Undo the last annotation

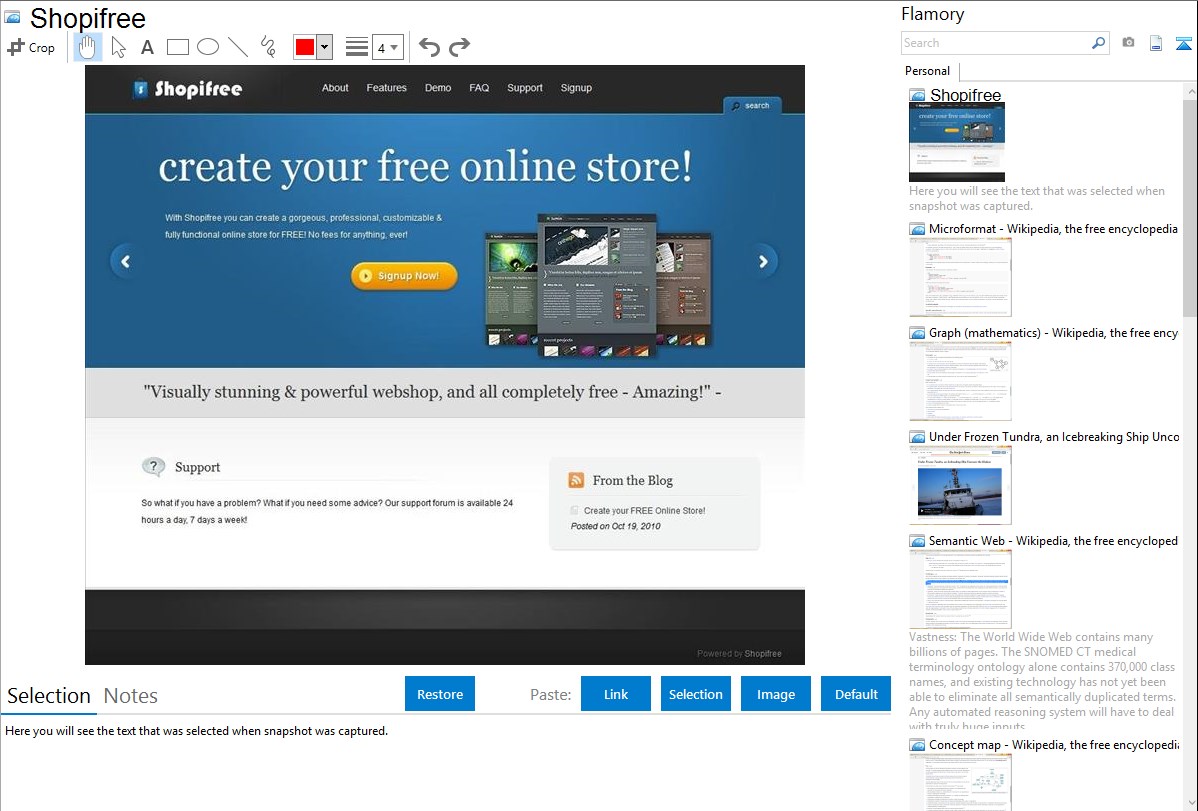click(x=429, y=47)
